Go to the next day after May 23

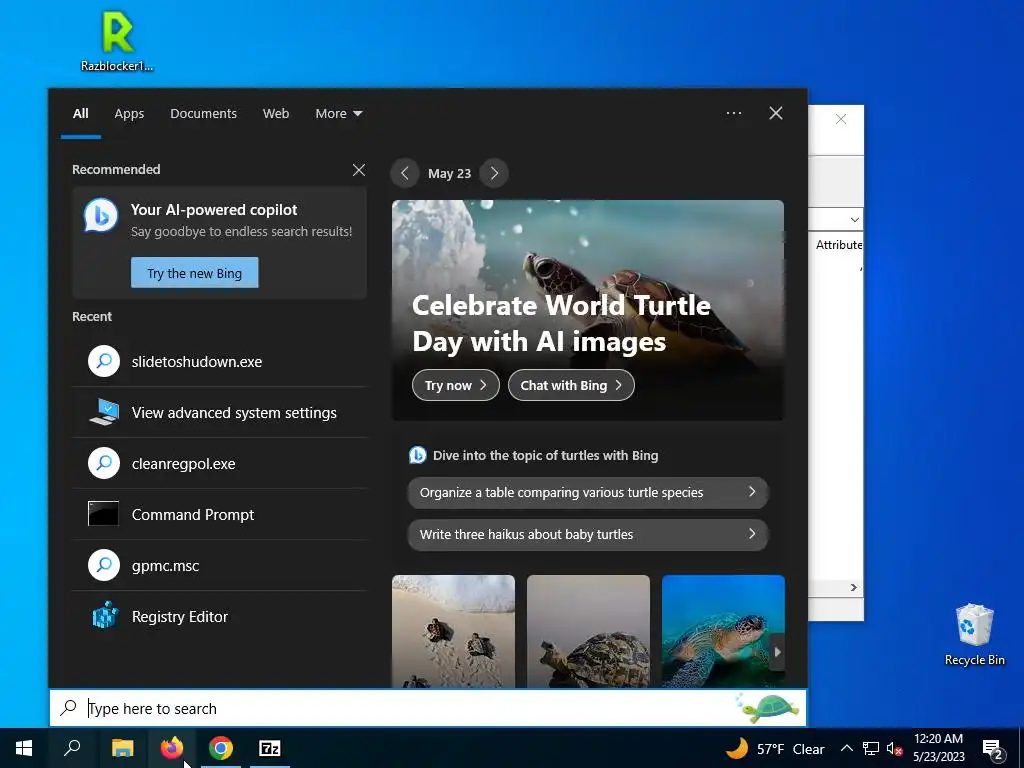494,173
